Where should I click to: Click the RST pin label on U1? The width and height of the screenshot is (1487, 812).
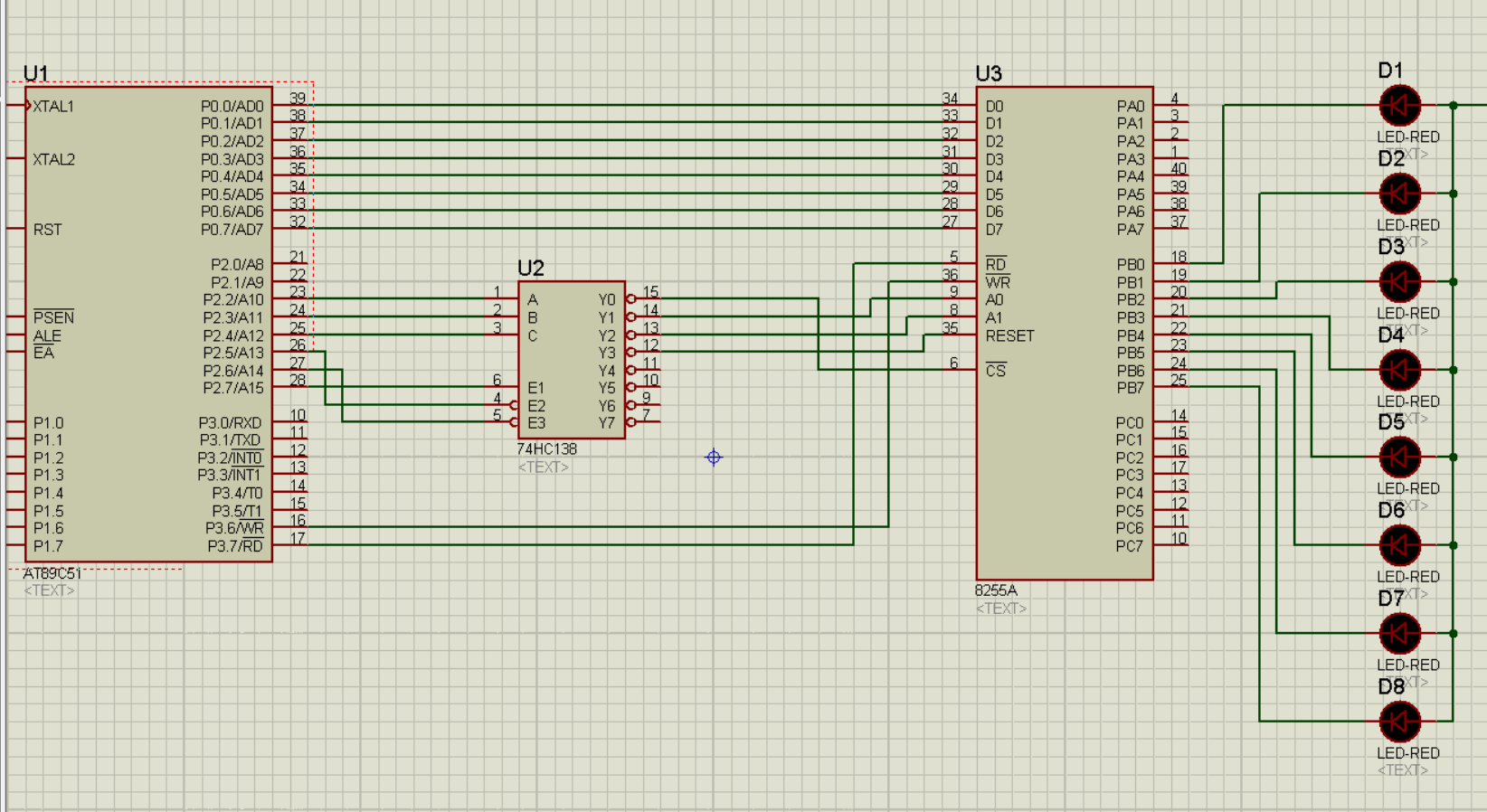[x=48, y=230]
